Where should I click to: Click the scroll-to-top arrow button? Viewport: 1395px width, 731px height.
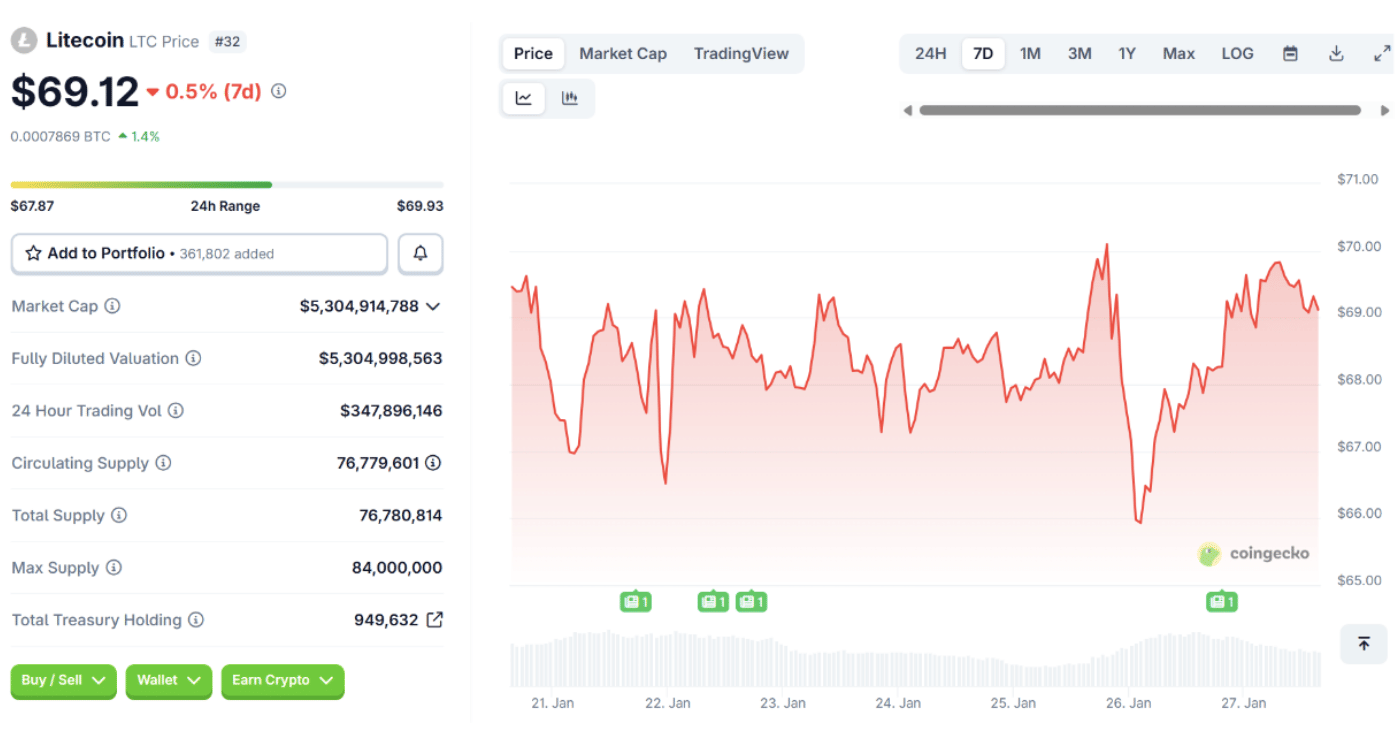click(1364, 644)
